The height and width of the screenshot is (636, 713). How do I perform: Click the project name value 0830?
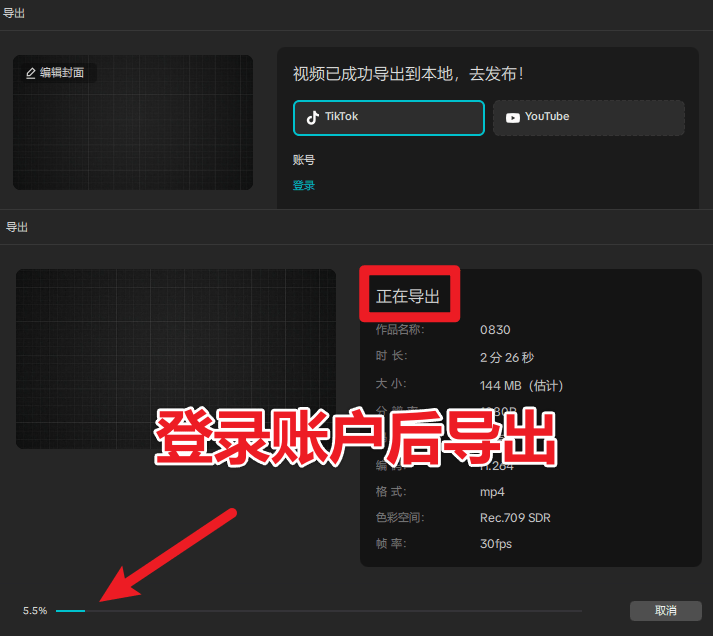(495, 329)
